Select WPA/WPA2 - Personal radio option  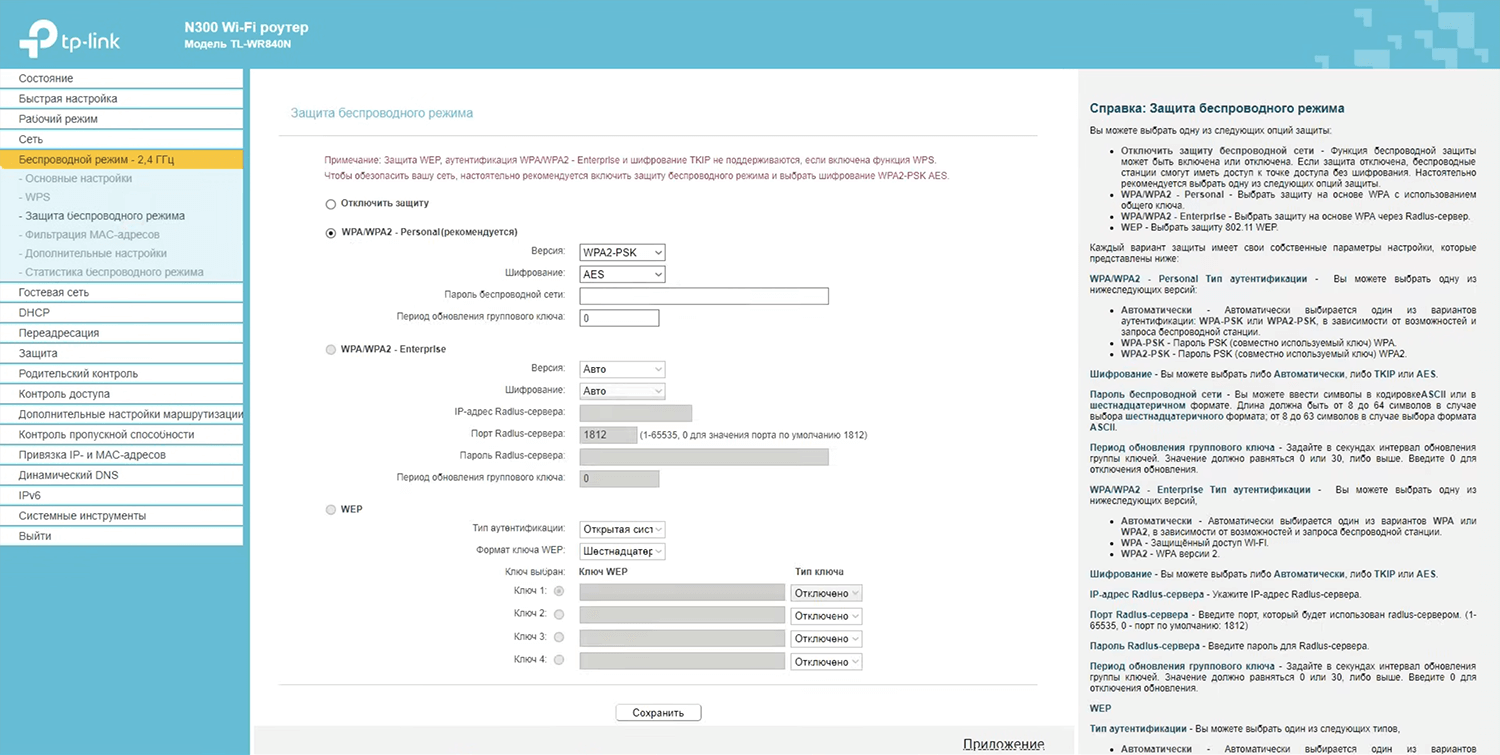coord(331,232)
